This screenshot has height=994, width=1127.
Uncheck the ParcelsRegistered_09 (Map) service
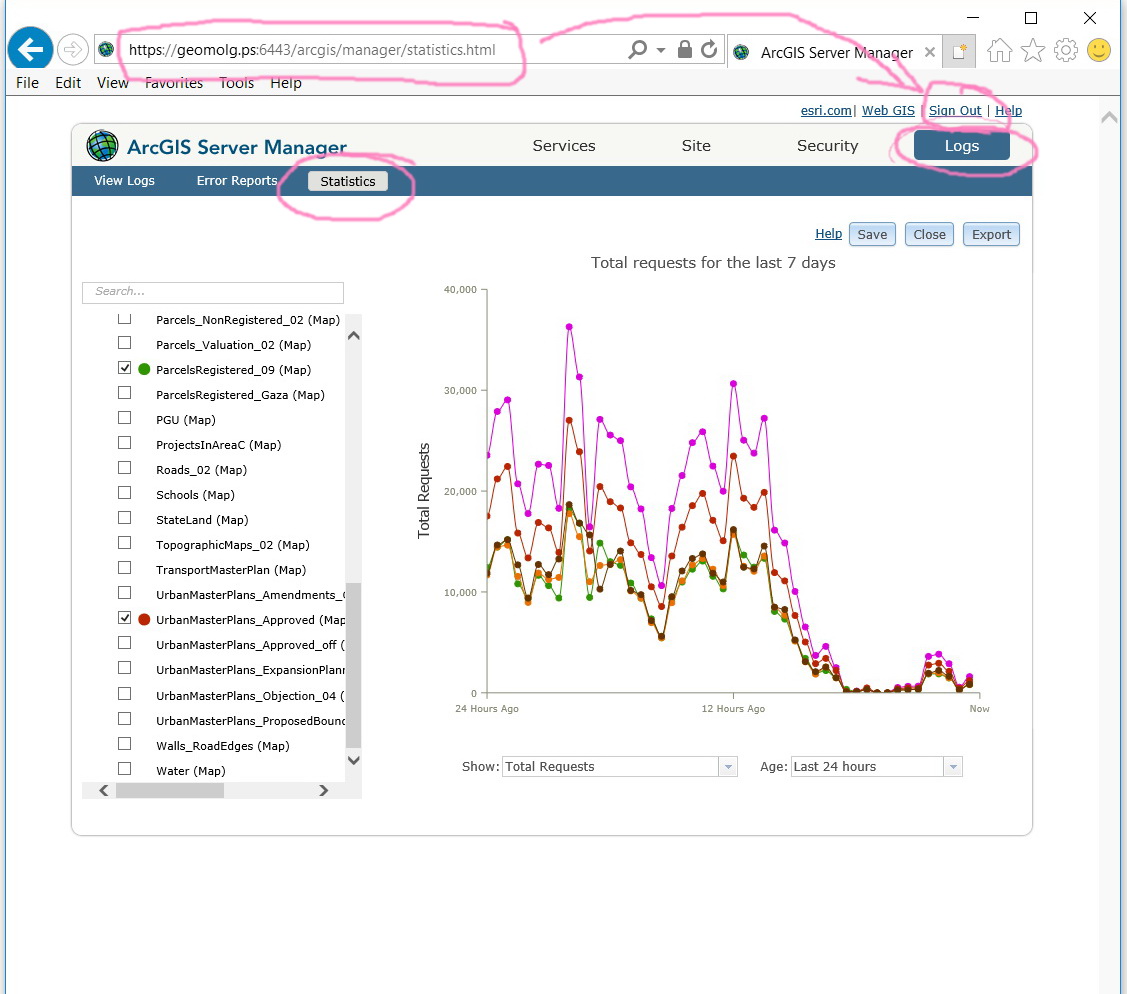[x=124, y=367]
